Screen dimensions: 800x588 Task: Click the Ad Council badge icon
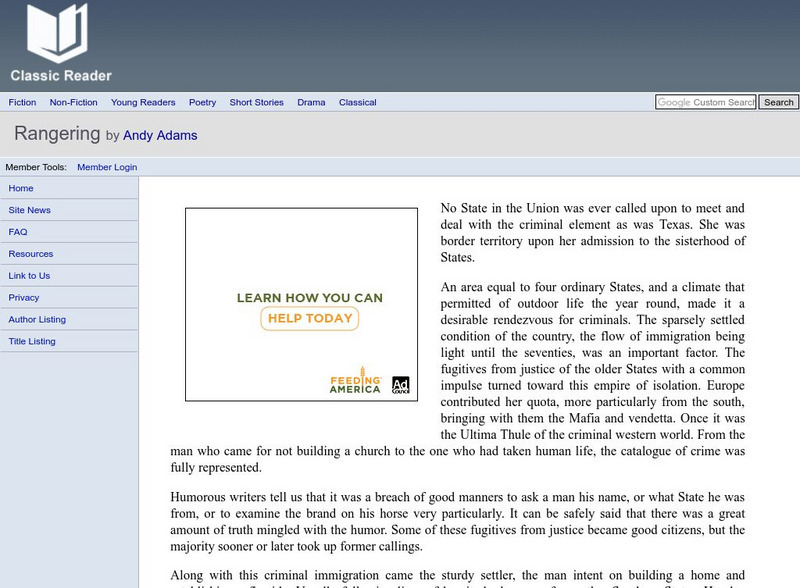coord(401,385)
